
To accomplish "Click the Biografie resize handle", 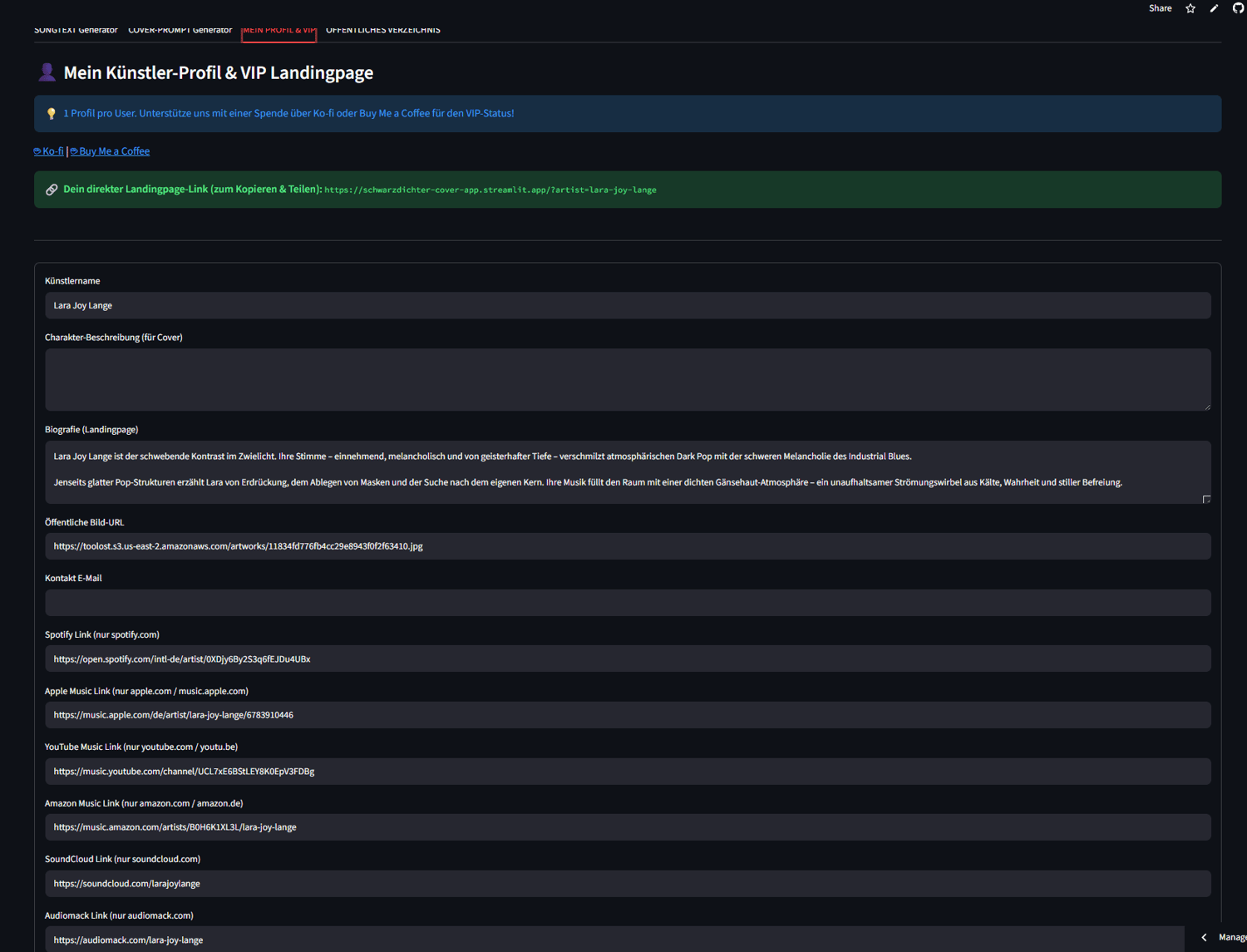I will coord(1206,499).
